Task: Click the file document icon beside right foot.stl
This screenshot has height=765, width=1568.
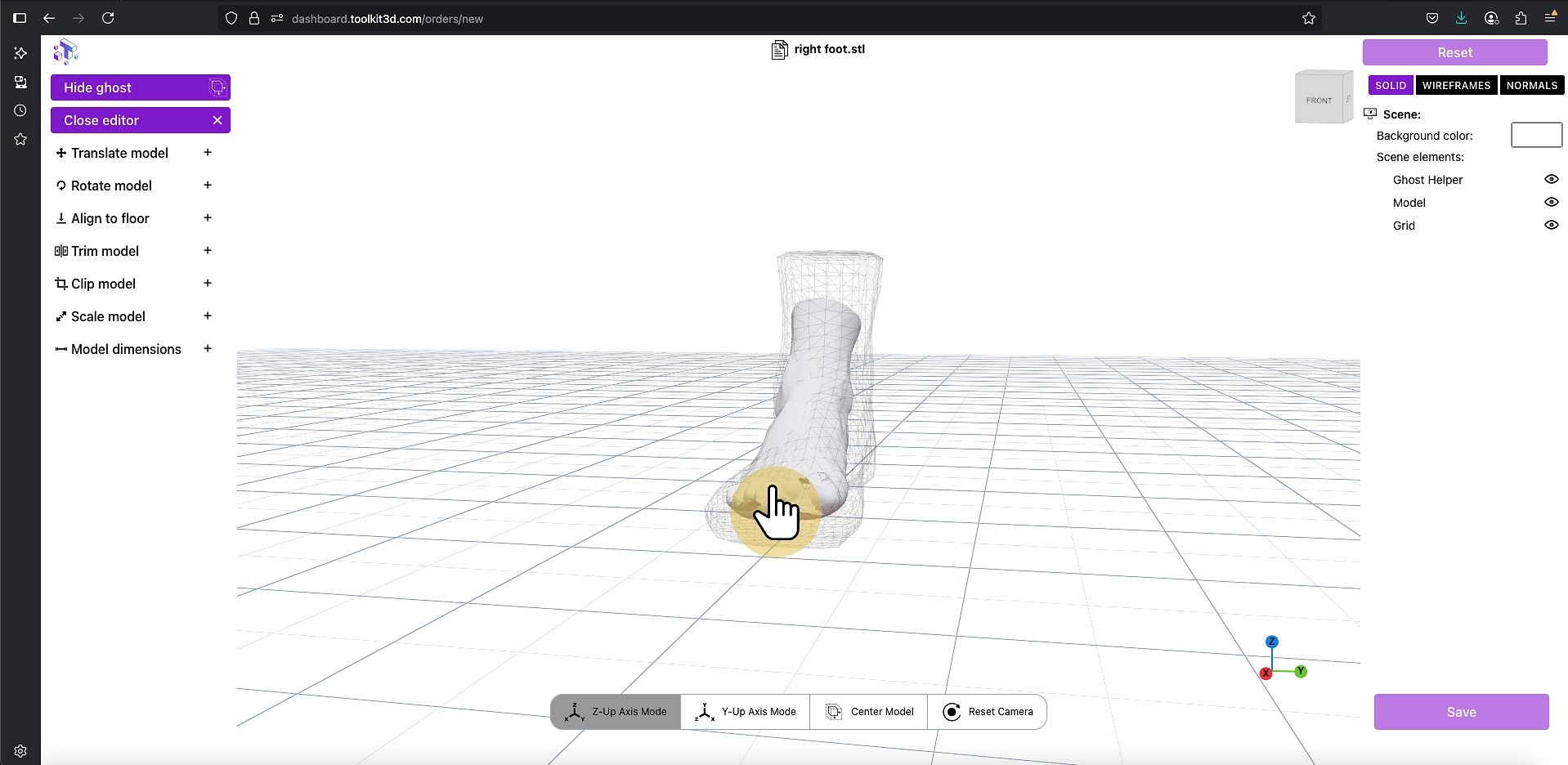Action: tap(779, 50)
